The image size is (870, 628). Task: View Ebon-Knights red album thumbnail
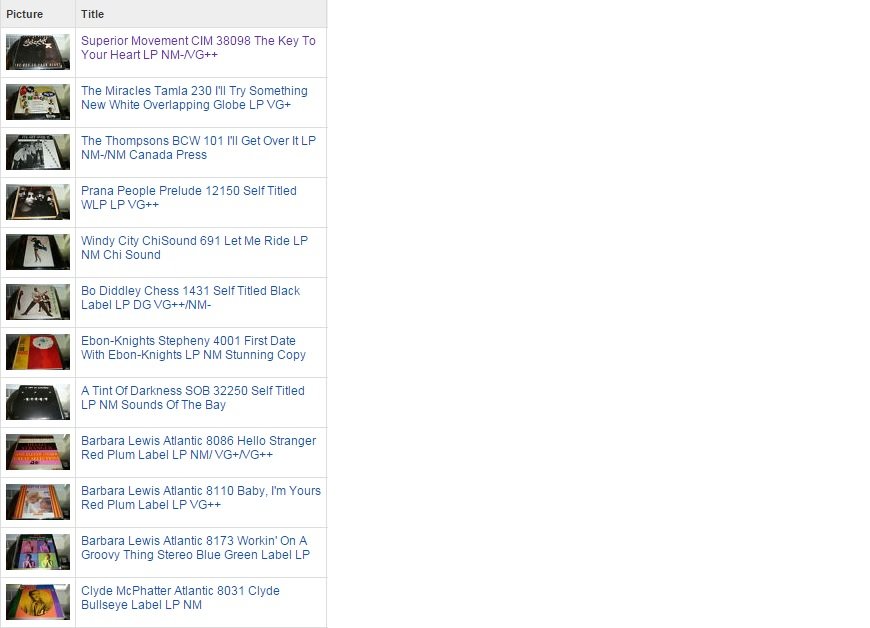[x=38, y=352]
